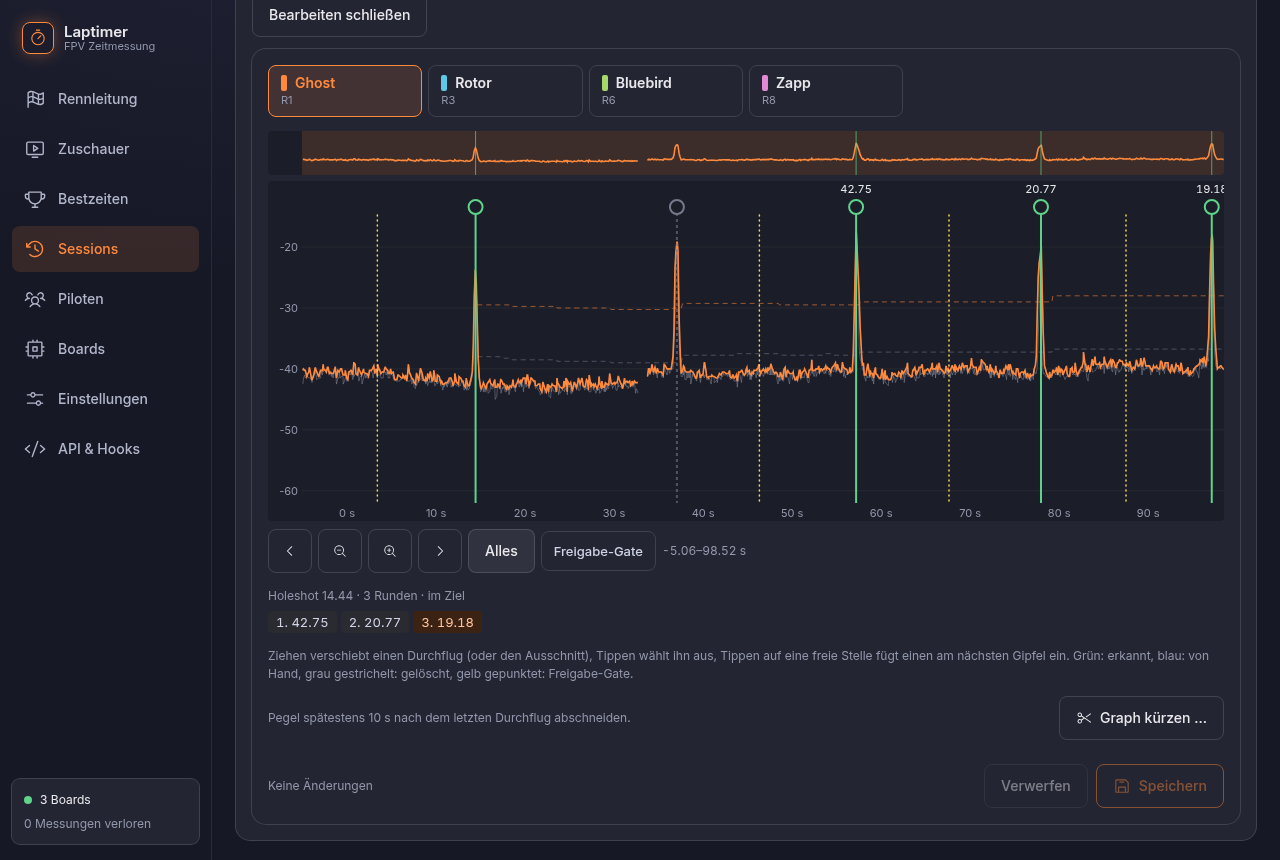Open Rennleitung via its flag icon
This screenshot has height=860, width=1280.
click(35, 99)
